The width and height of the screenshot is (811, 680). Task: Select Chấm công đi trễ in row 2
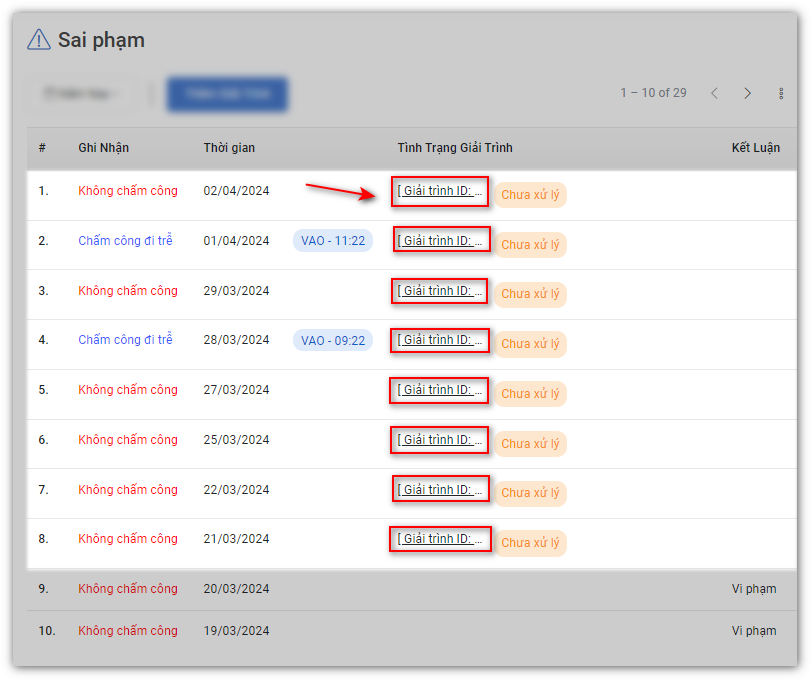(x=125, y=241)
